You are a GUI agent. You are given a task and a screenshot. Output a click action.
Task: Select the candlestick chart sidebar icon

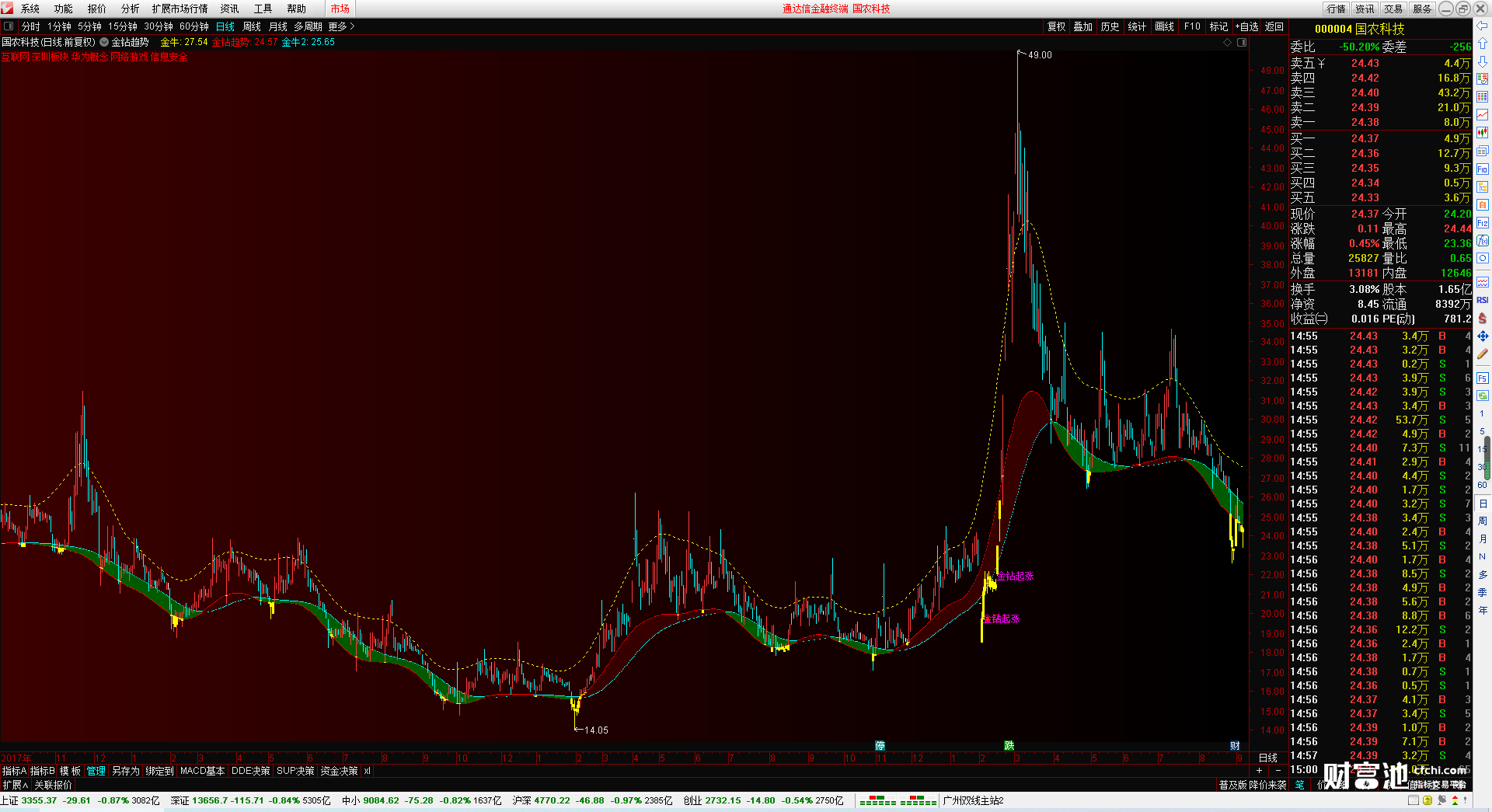pyautogui.click(x=1482, y=133)
